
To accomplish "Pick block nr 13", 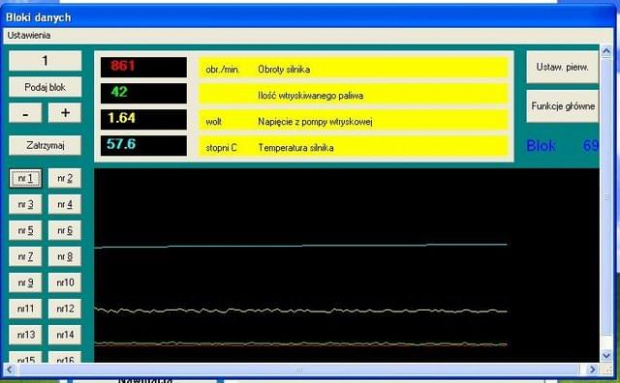I will click(25, 335).
